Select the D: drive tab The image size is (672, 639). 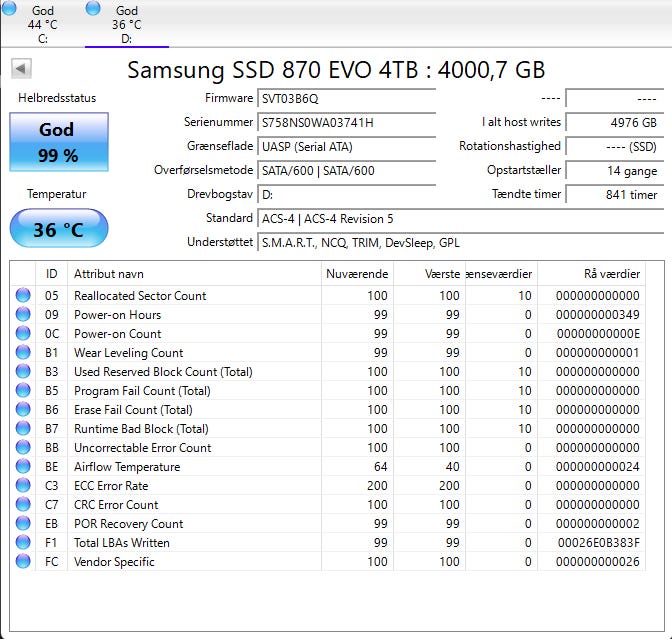click(x=127, y=24)
